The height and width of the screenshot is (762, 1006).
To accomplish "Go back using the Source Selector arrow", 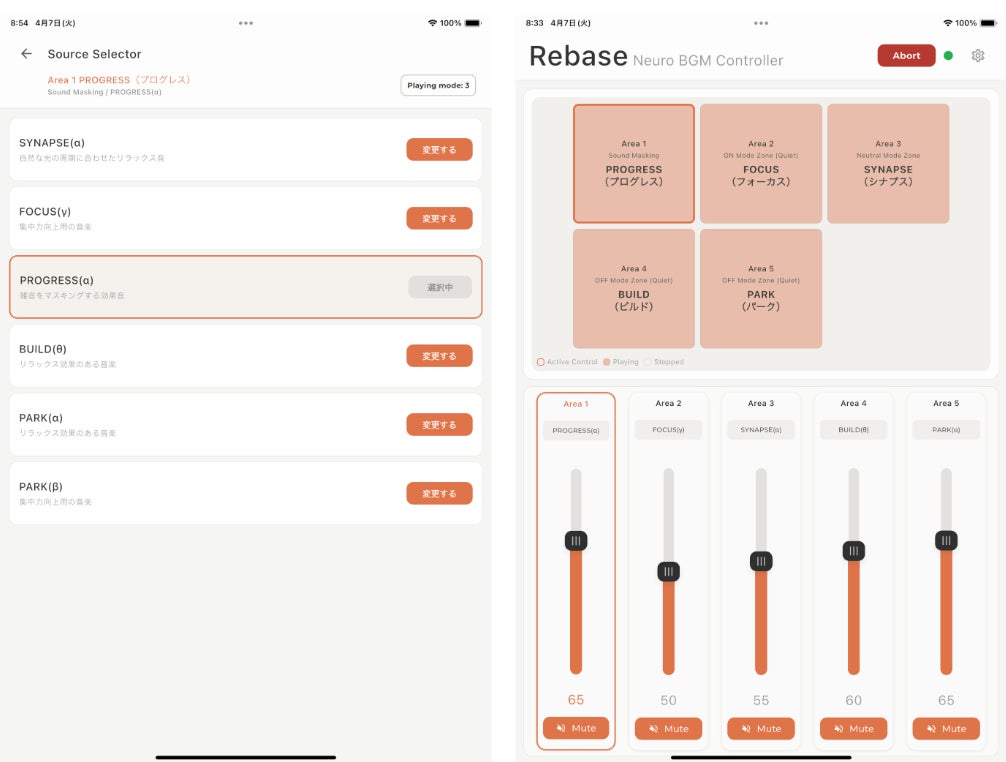I will (26, 54).
